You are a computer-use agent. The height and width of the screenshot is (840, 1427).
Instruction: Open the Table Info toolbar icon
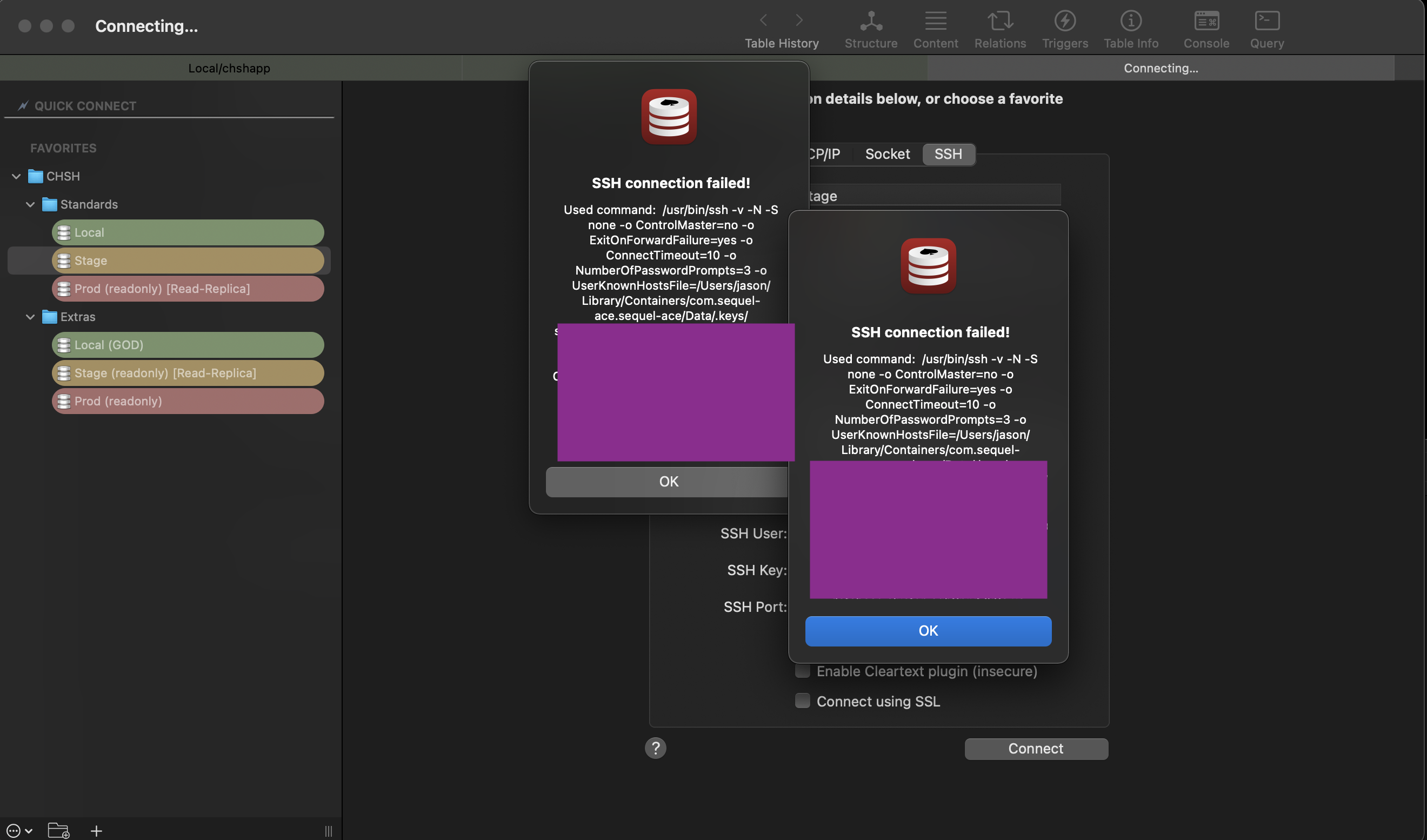(x=1131, y=29)
